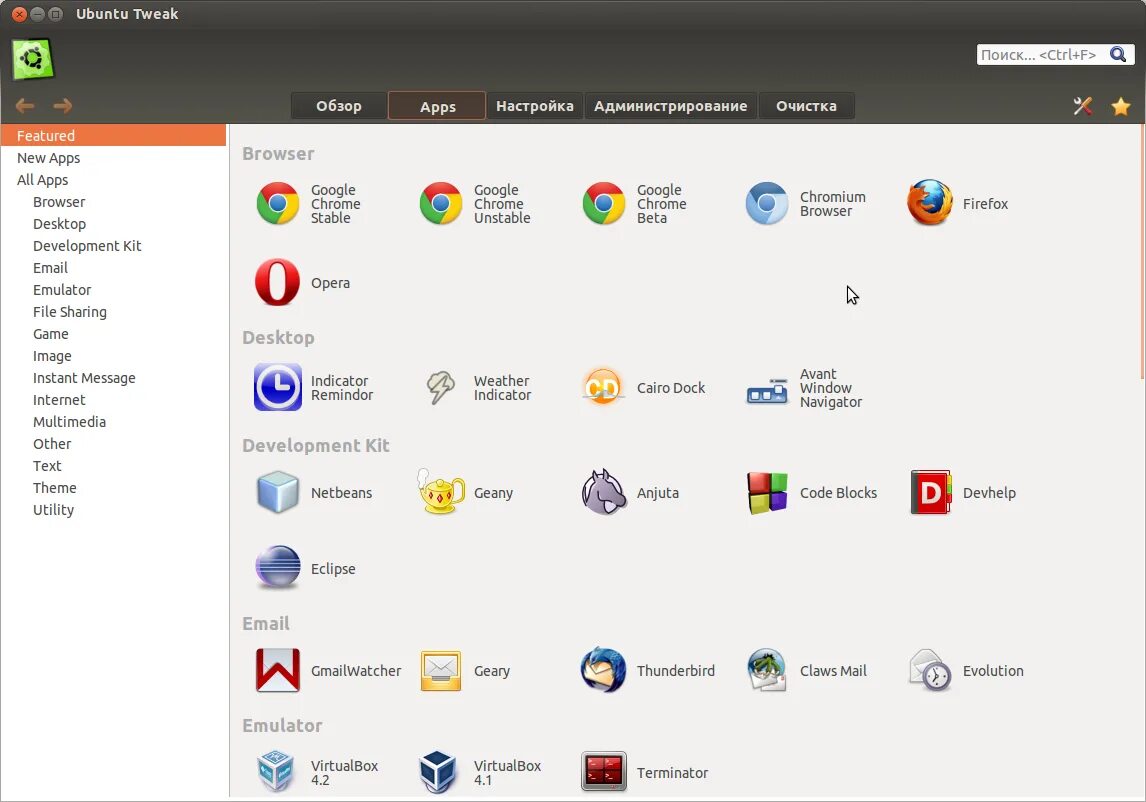Screen dimensions: 1146x802
Task: Click the favorites star icon
Action: point(1120,107)
